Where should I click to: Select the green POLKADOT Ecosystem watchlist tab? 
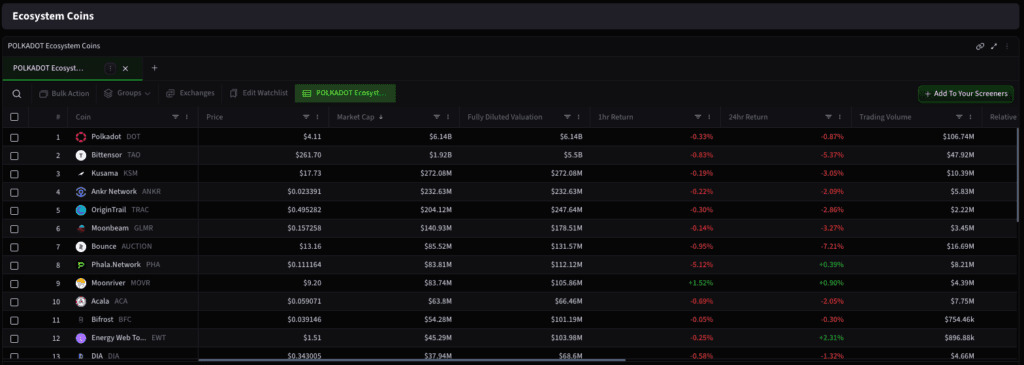(345, 93)
